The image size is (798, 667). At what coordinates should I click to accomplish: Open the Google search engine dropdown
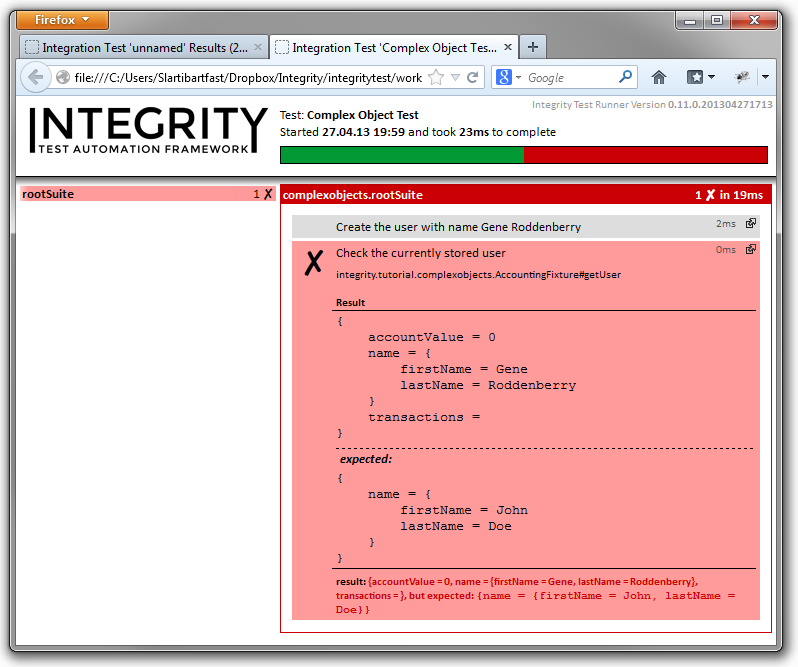(509, 77)
